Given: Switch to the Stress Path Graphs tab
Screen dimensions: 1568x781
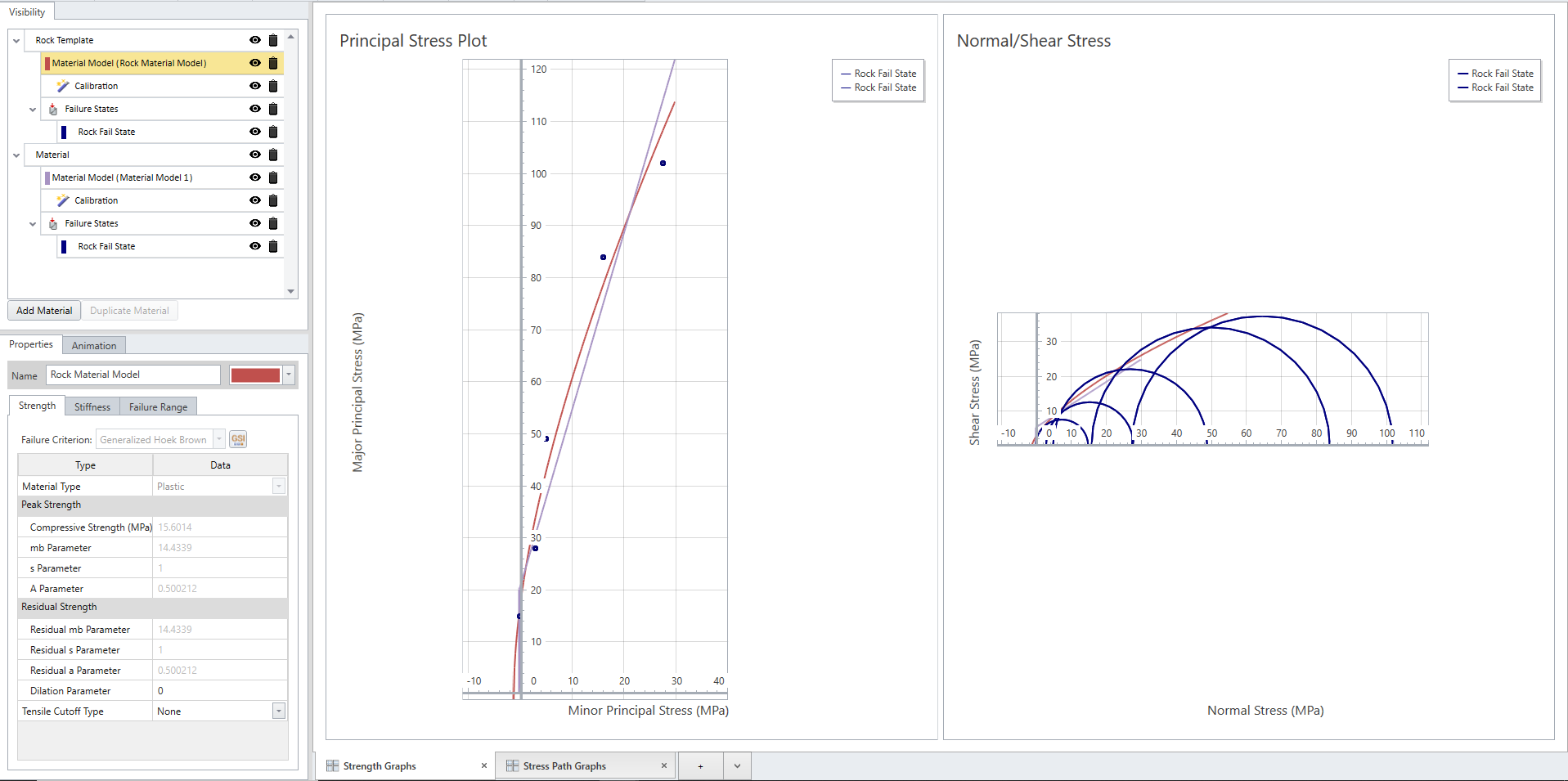Looking at the screenshot, I should (564, 765).
